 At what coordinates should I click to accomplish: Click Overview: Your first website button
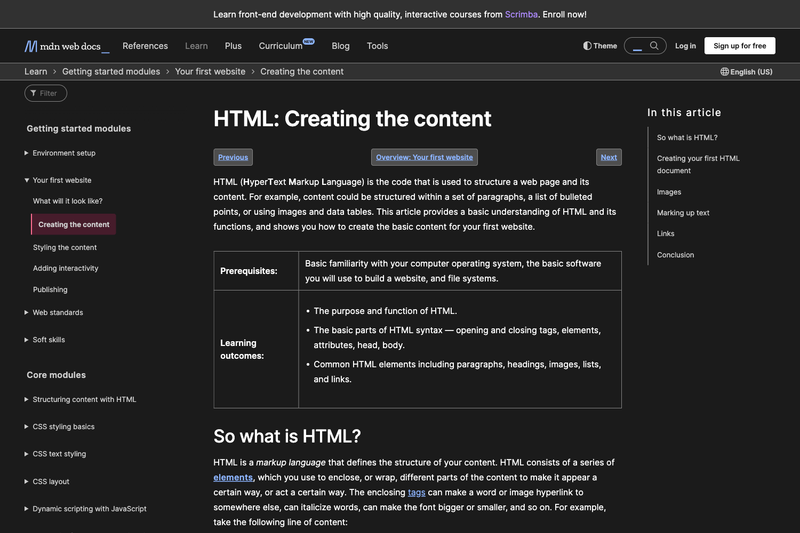[424, 158]
